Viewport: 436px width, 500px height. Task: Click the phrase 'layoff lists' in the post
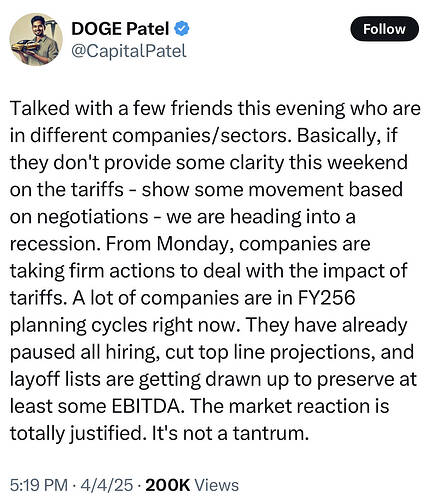pyautogui.click(x=55, y=379)
